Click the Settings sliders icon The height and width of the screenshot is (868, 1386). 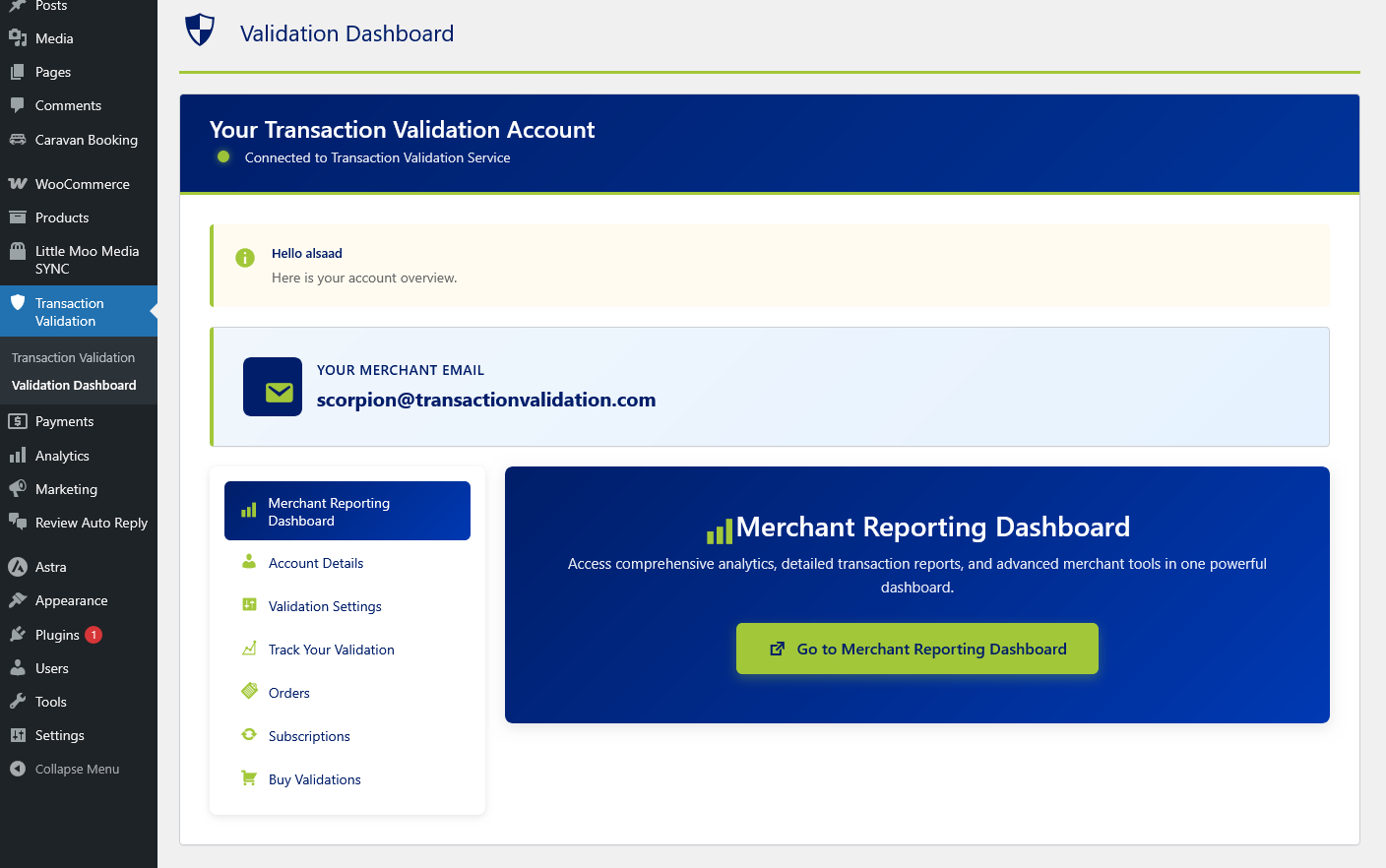click(18, 735)
